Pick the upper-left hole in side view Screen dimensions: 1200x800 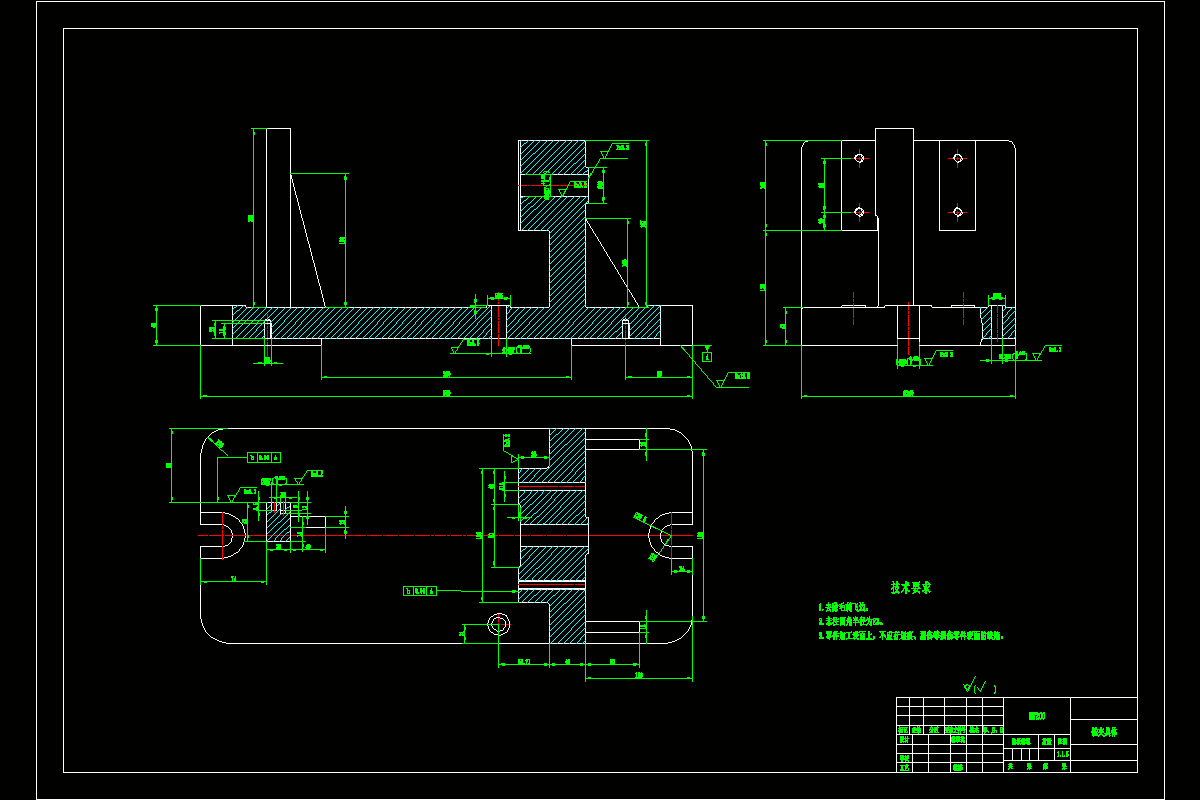pos(859,157)
